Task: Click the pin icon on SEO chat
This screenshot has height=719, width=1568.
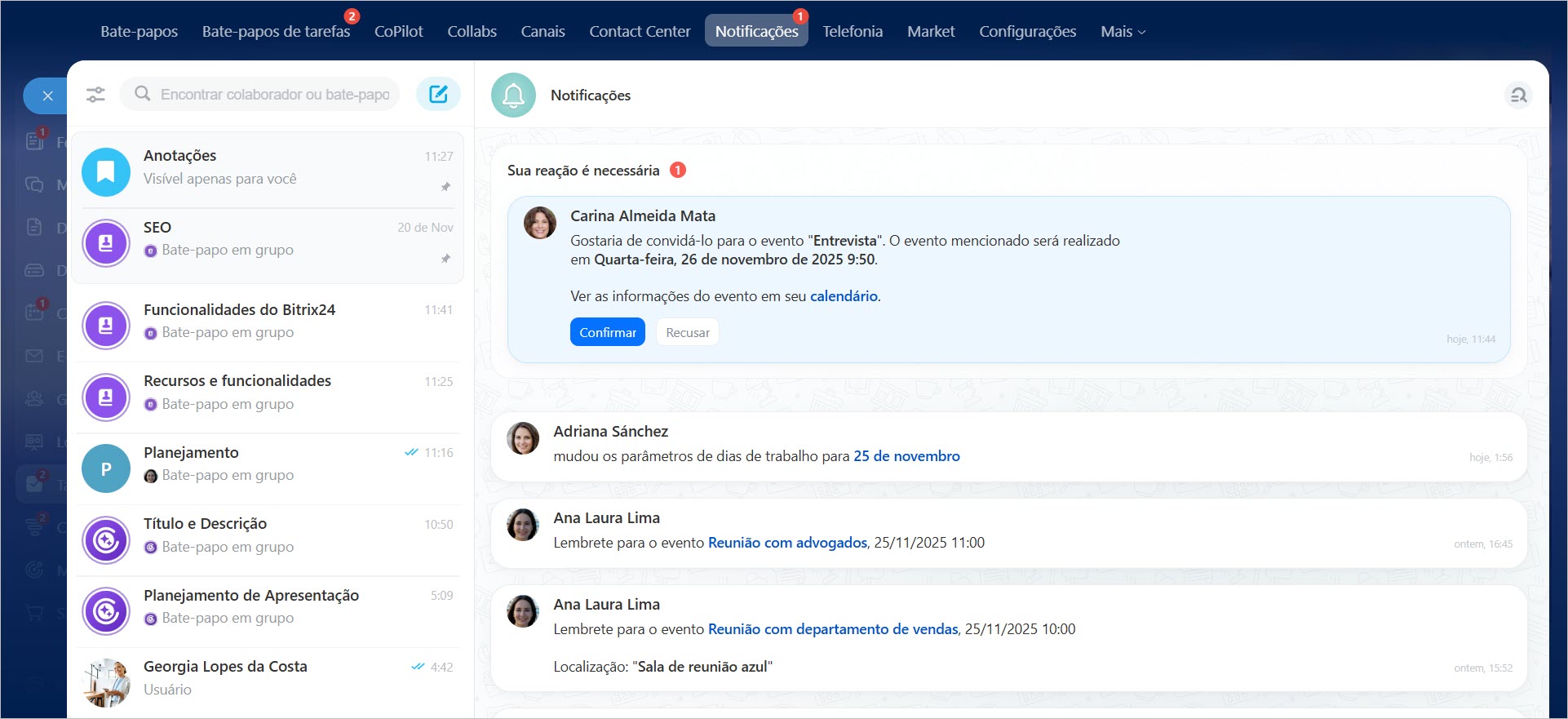Action: [445, 259]
